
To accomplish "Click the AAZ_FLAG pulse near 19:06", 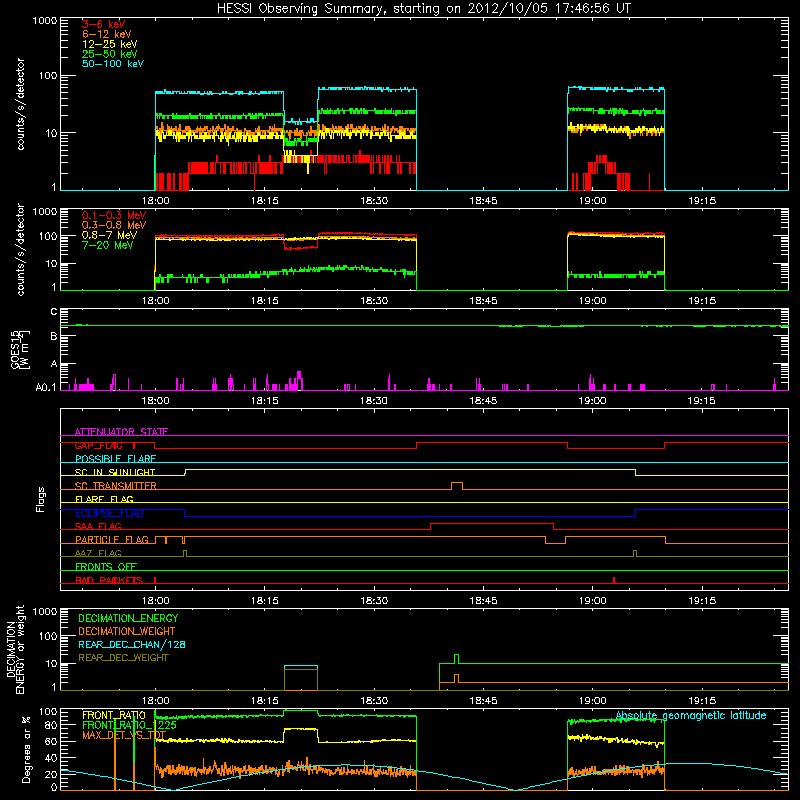I will [635, 553].
